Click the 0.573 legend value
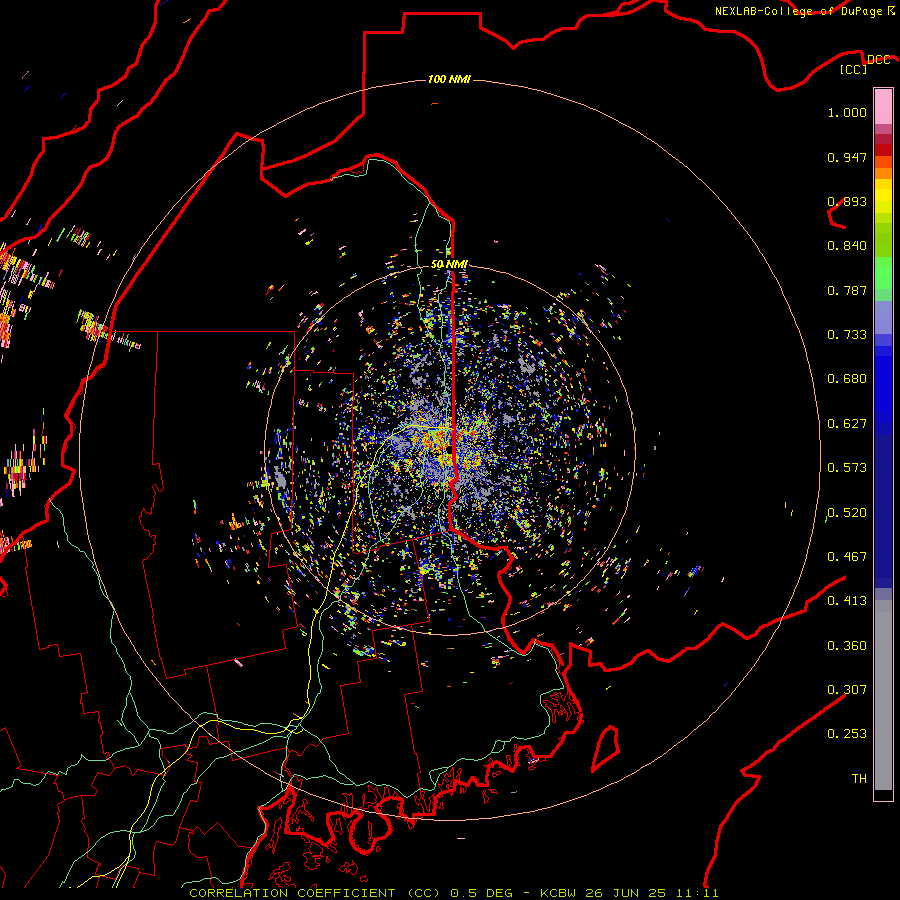The width and height of the screenshot is (900, 900). click(x=847, y=468)
